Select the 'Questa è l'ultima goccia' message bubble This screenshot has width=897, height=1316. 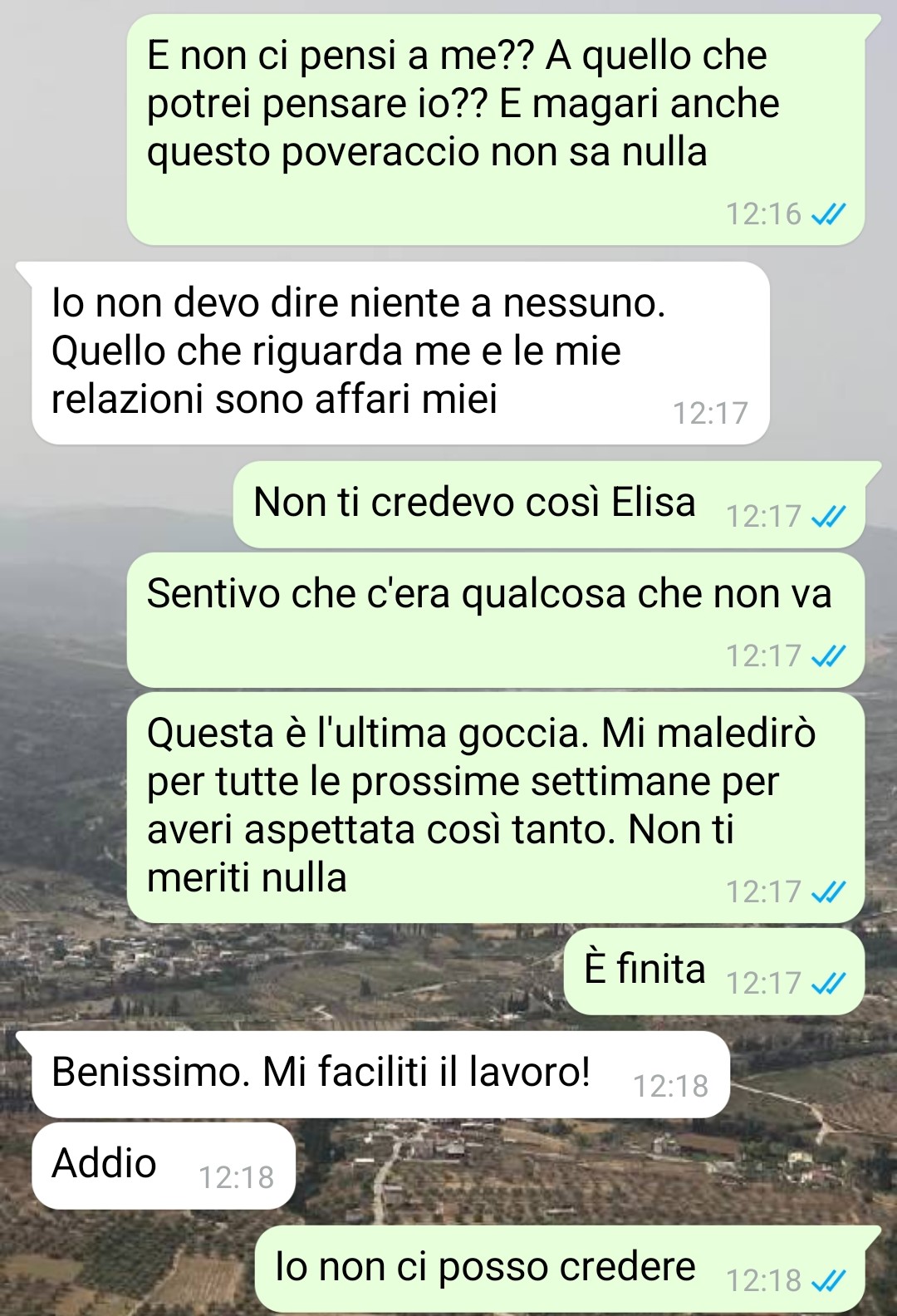(496, 808)
